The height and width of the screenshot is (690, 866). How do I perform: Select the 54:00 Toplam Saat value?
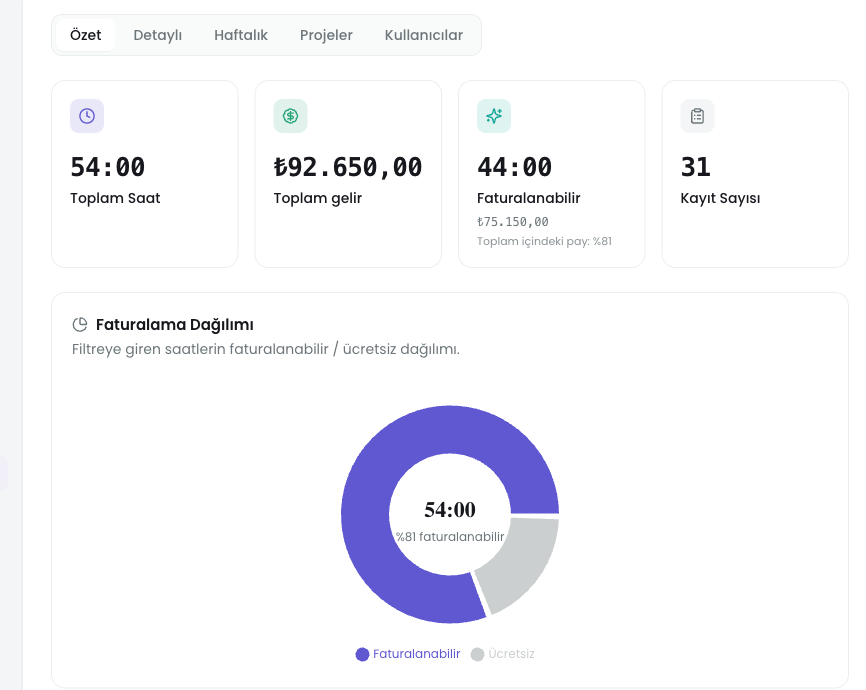pyautogui.click(x=108, y=167)
